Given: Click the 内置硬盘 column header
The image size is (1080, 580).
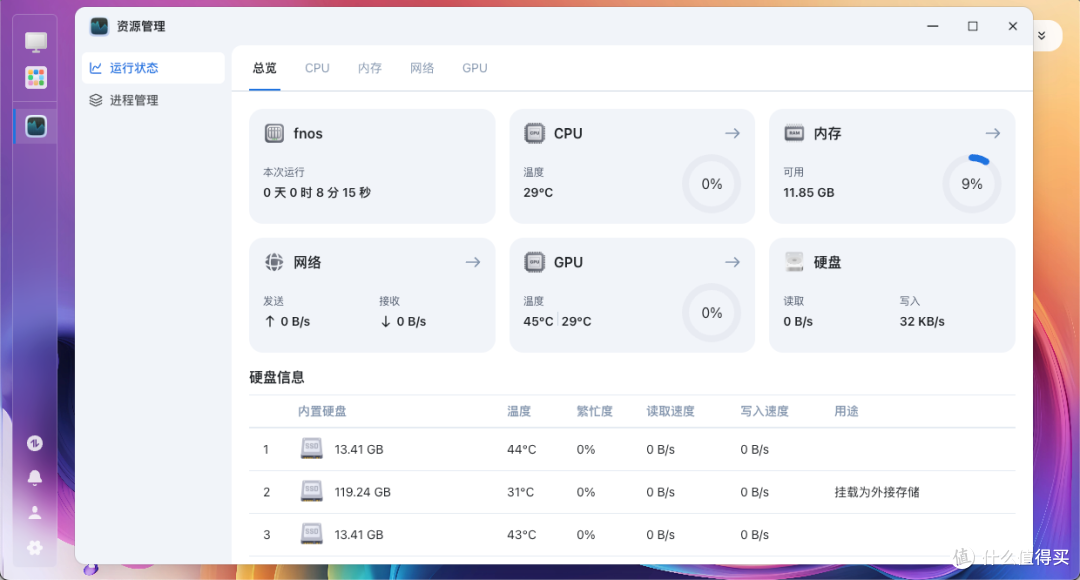Looking at the screenshot, I should [x=322, y=411].
